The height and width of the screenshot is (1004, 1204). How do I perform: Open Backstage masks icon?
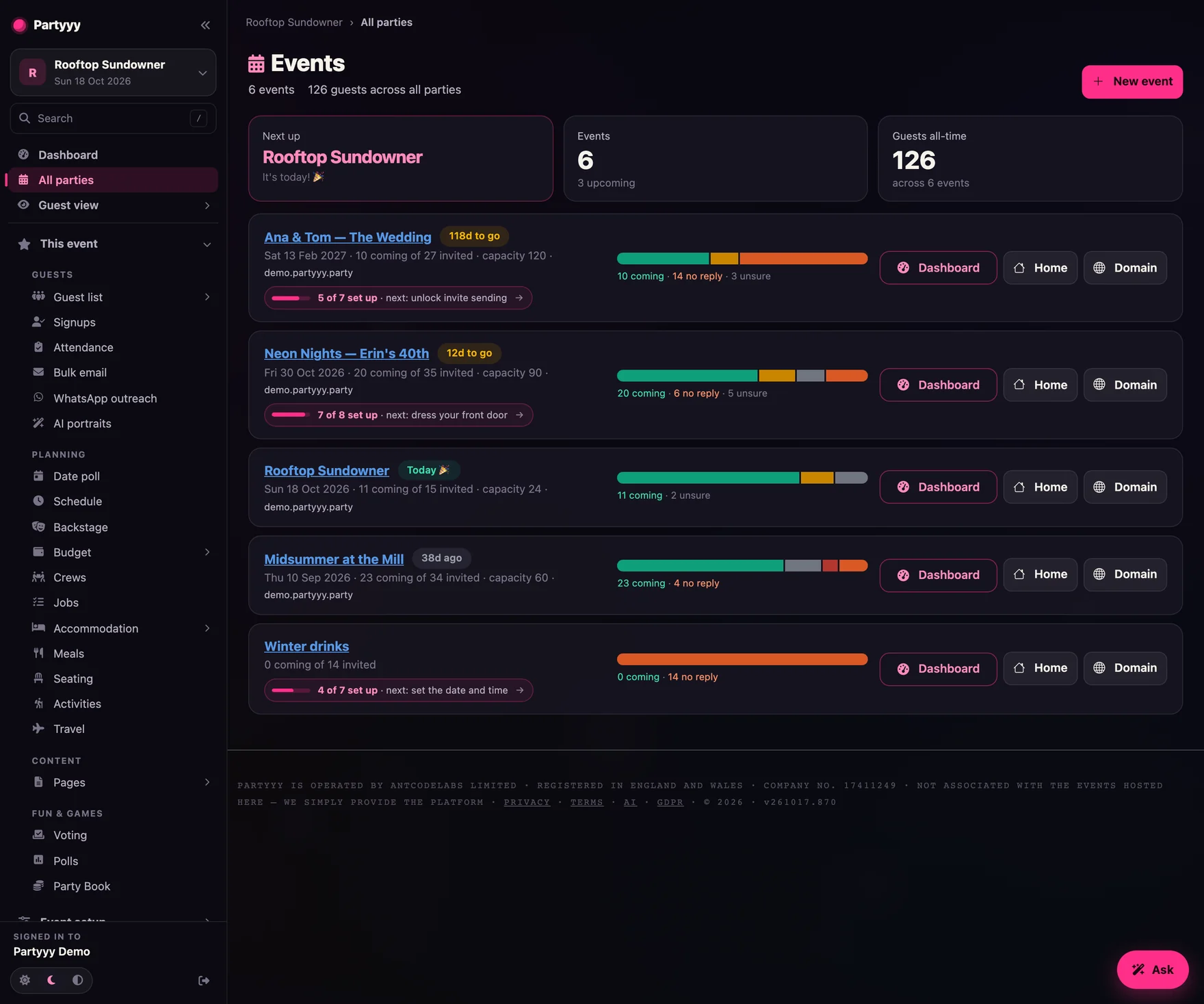38,526
